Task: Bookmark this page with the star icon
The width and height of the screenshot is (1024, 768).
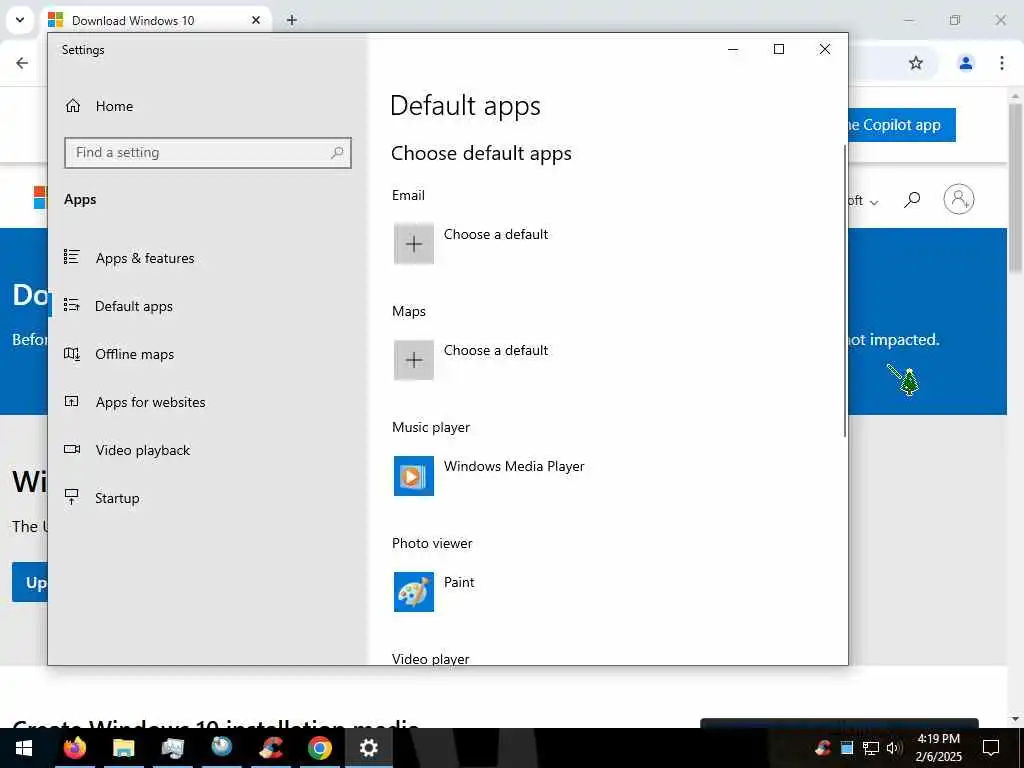Action: (x=916, y=63)
